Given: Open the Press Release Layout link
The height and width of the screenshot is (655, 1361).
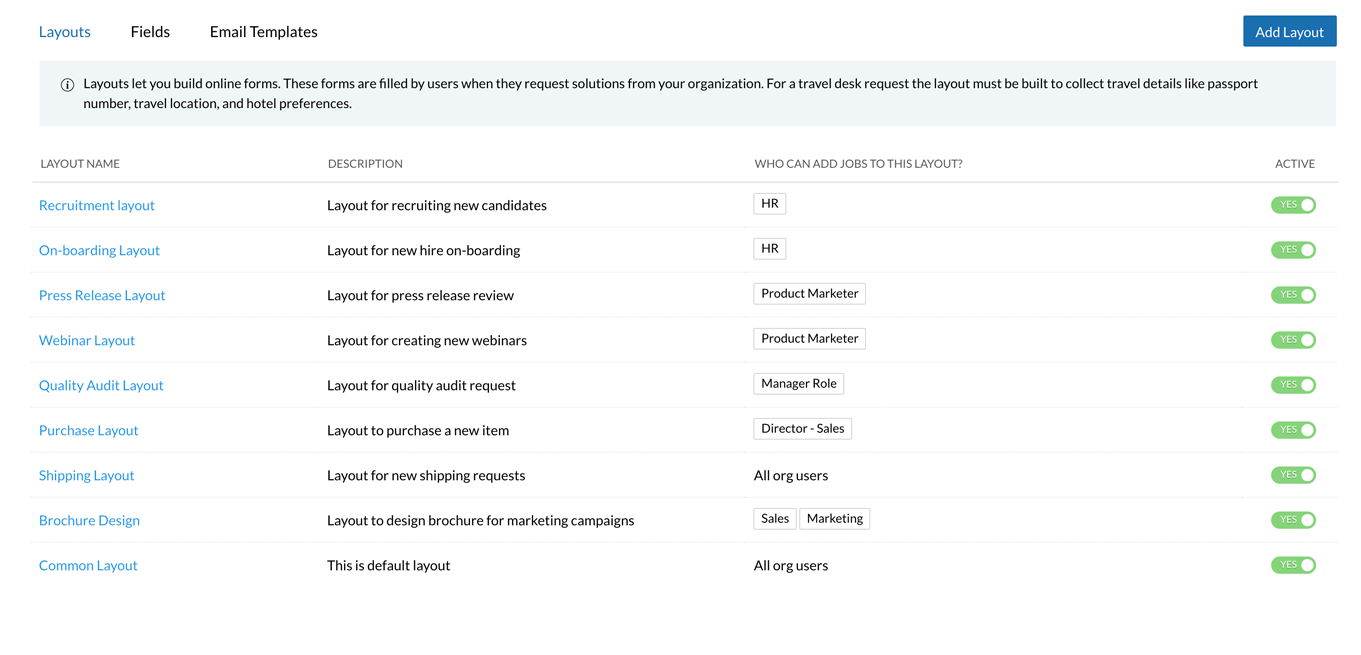Looking at the screenshot, I should [102, 295].
